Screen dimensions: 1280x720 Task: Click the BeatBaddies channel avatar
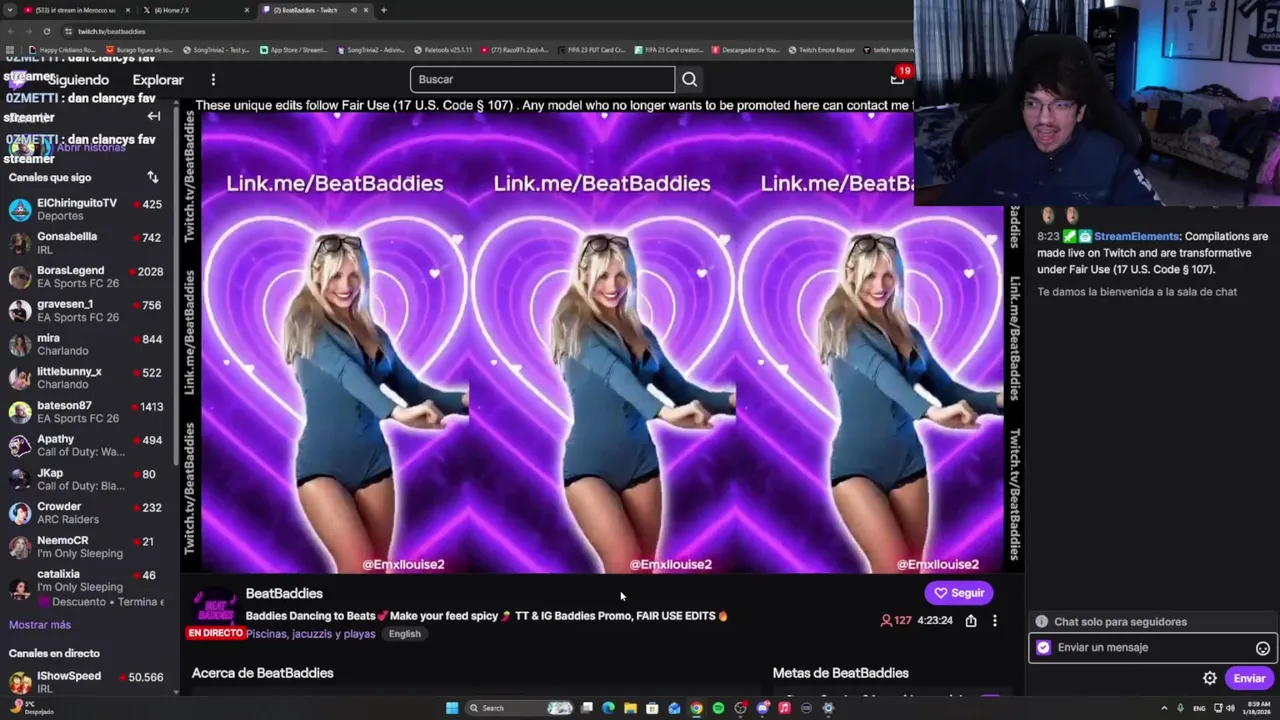pos(214,605)
